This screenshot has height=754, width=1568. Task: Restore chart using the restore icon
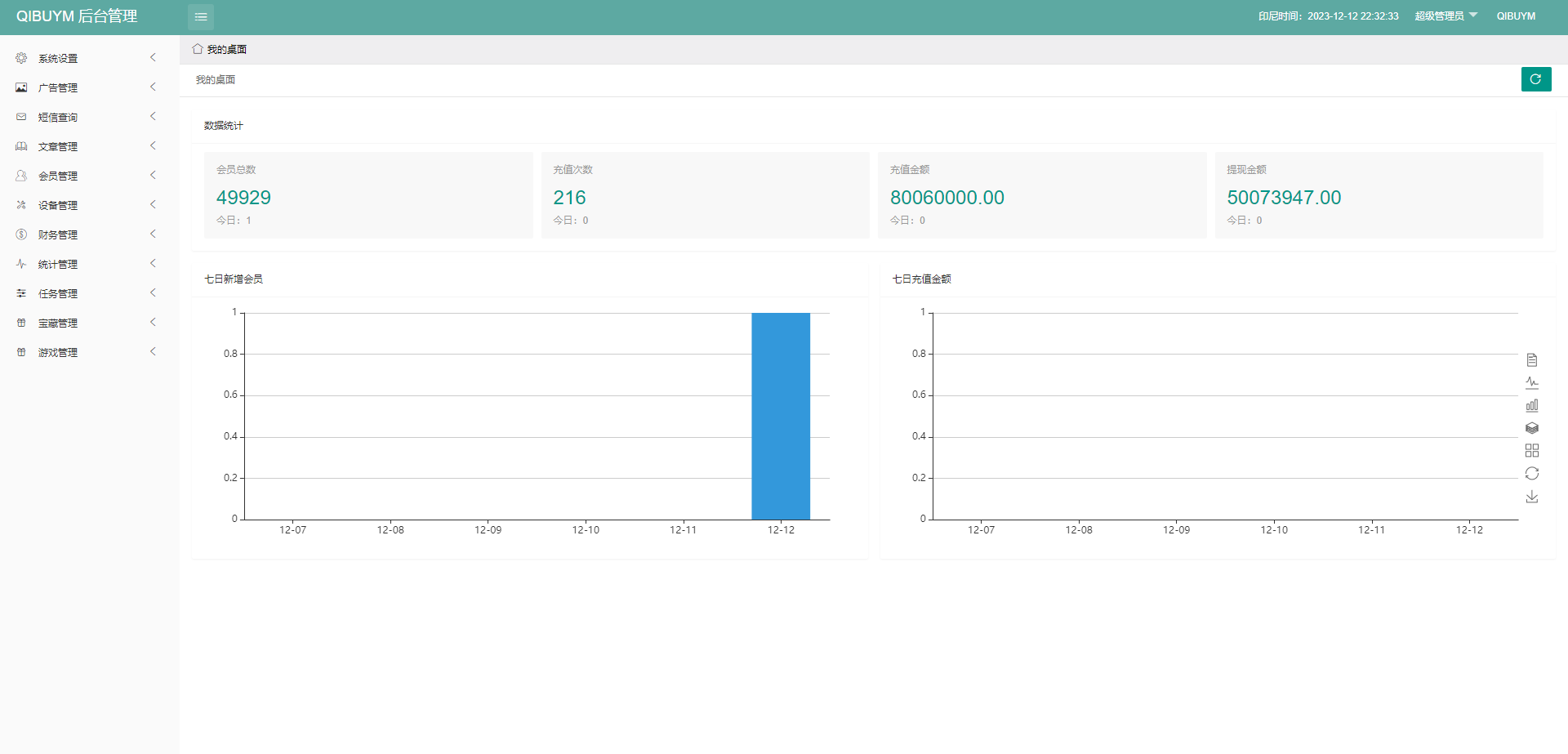[x=1532, y=474]
